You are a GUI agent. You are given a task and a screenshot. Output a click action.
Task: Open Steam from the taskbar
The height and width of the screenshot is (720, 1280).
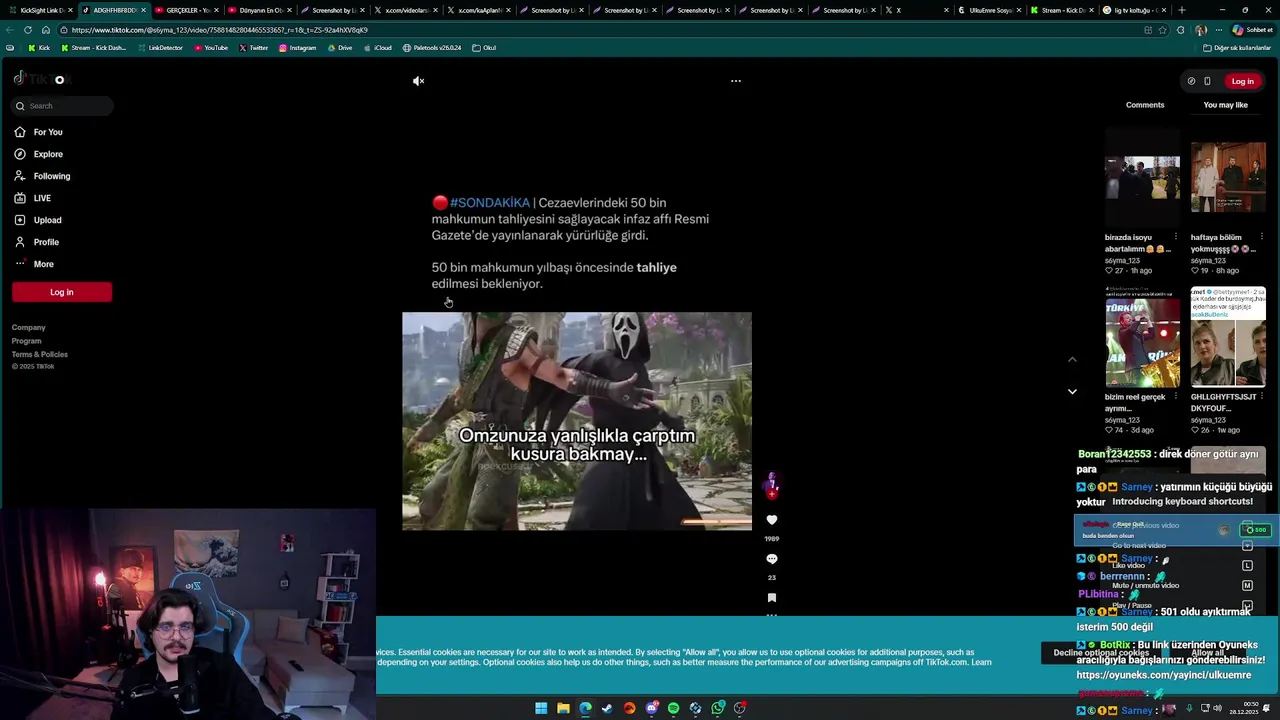[607, 708]
